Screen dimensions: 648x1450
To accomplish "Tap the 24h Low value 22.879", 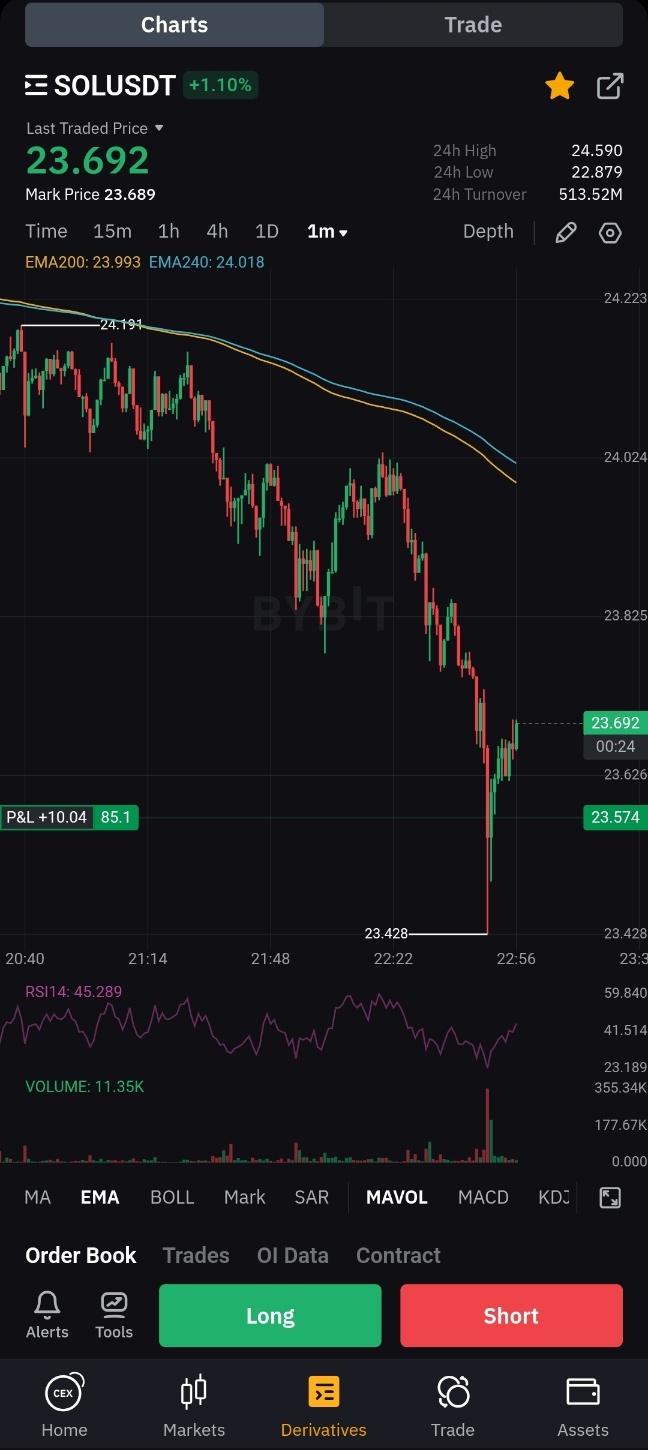I will [x=597, y=172].
